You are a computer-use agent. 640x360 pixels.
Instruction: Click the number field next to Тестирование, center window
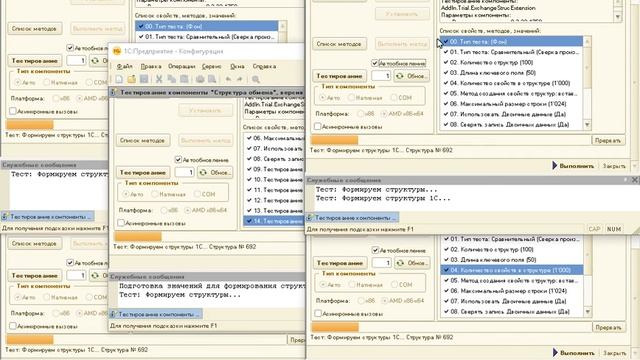pos(184,173)
